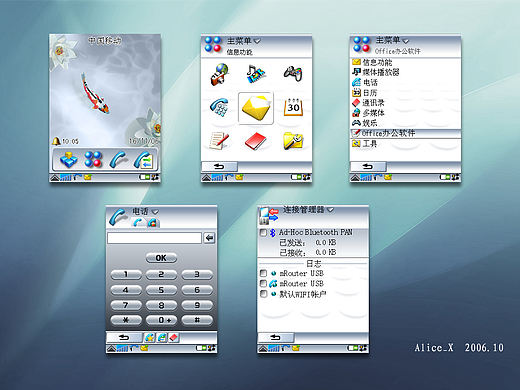Image resolution: width=520 pixels, height=390 pixels.
Task: Tap the 0+ key on the dialer
Action: coord(161,320)
